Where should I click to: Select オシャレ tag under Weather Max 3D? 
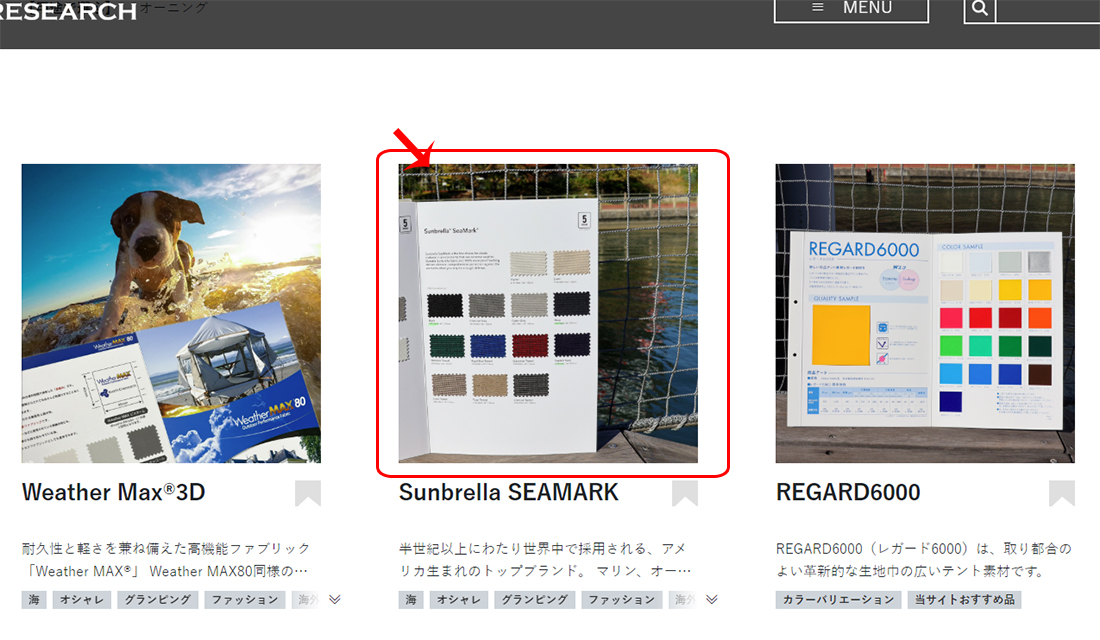pos(81,599)
